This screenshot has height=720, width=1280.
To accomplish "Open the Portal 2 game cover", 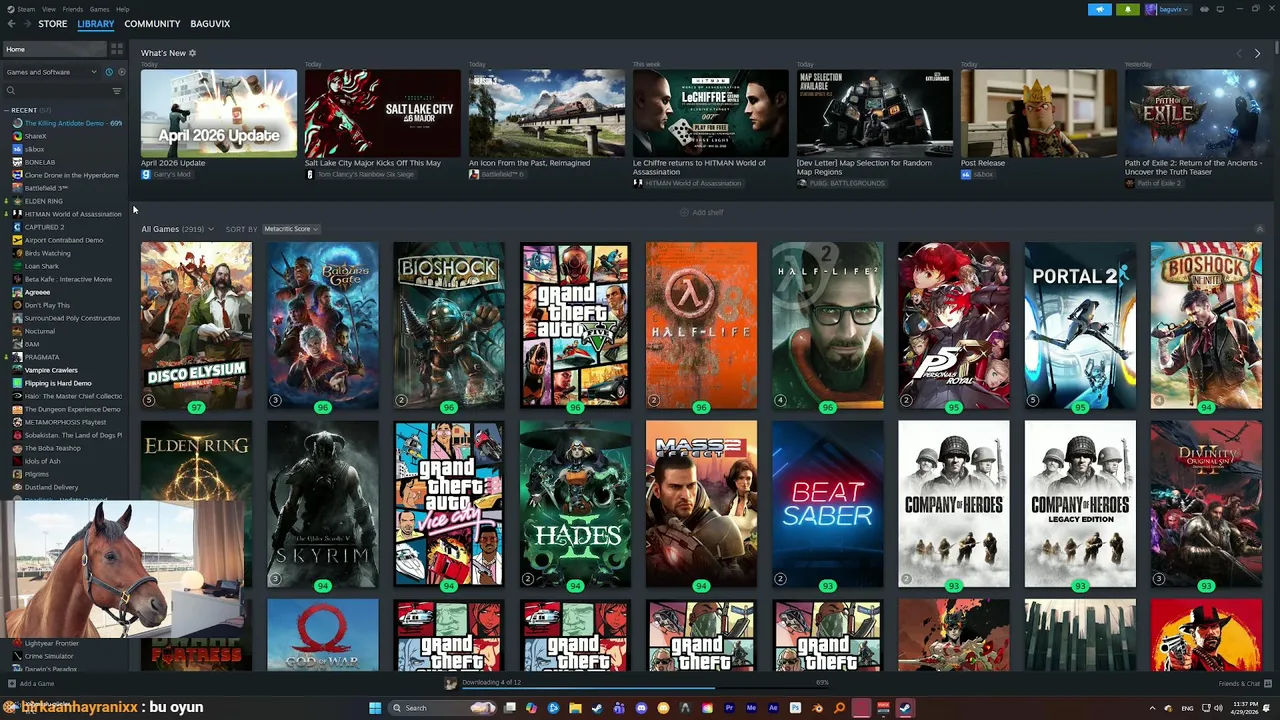I will click(1080, 325).
